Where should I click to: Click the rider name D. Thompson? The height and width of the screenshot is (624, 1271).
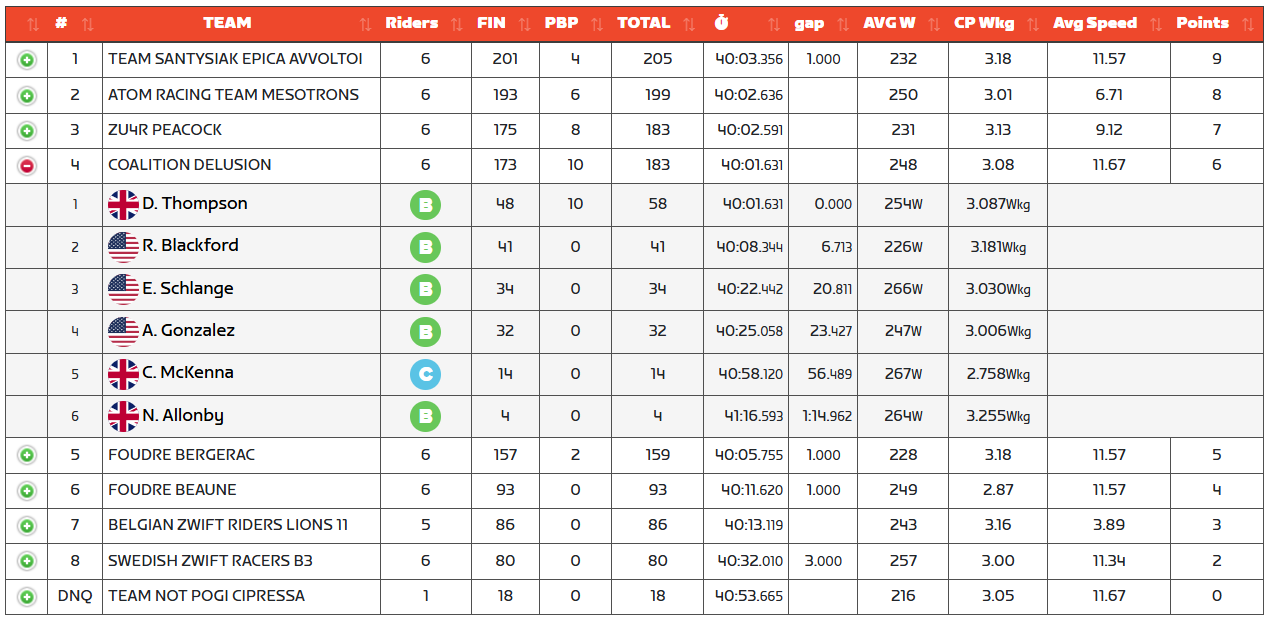point(194,204)
